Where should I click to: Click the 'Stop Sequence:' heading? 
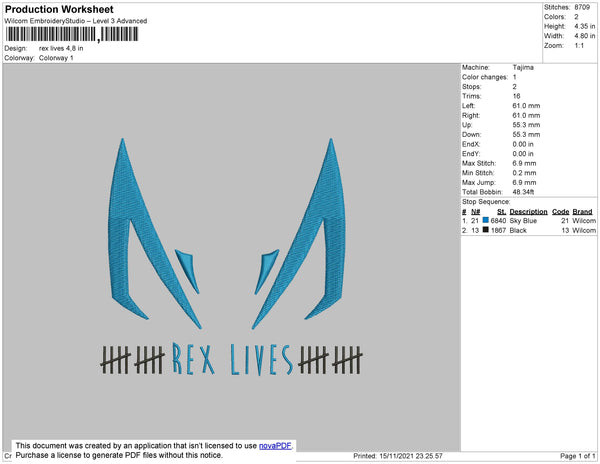(486, 202)
